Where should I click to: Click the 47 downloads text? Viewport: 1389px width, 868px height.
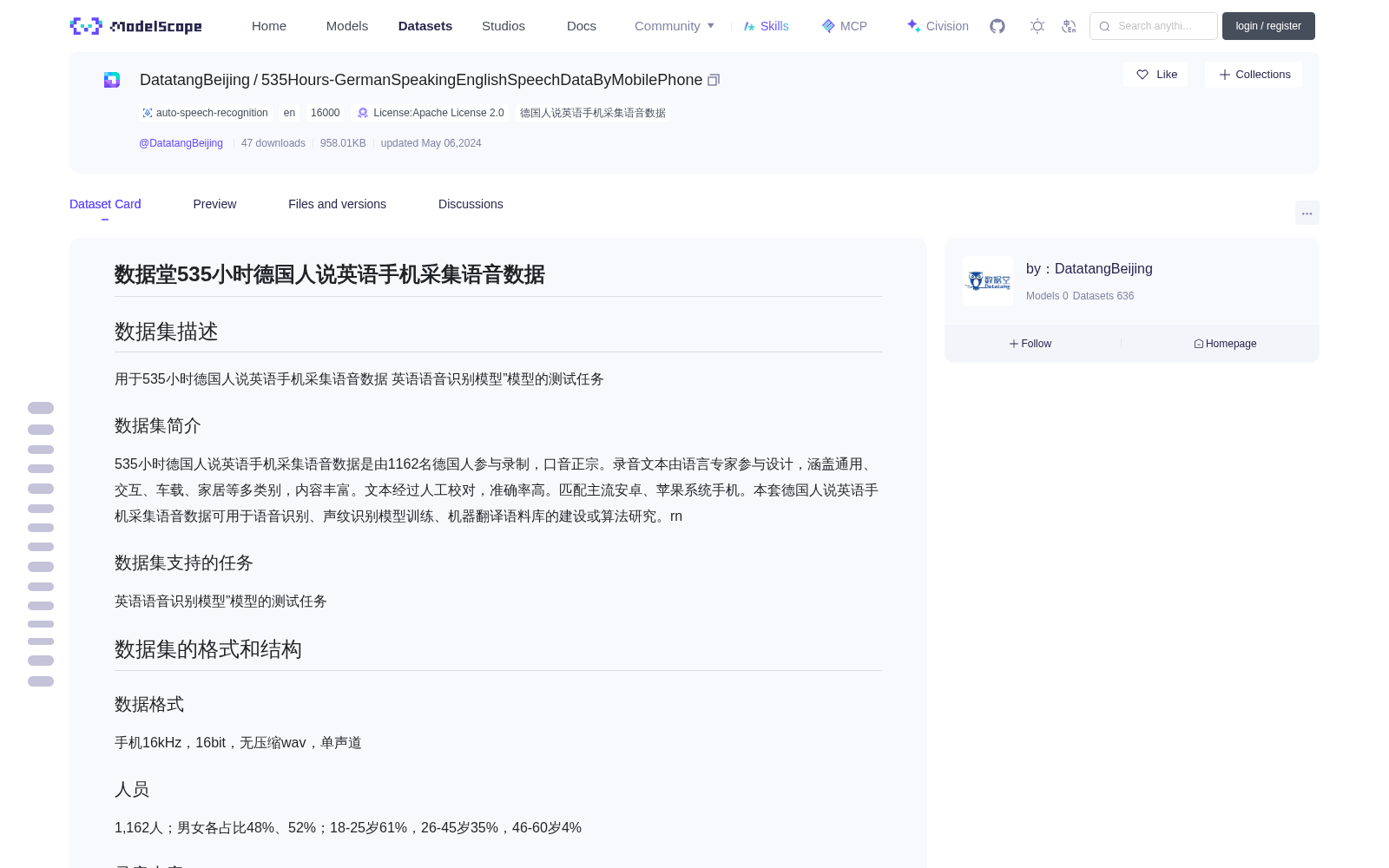click(273, 143)
